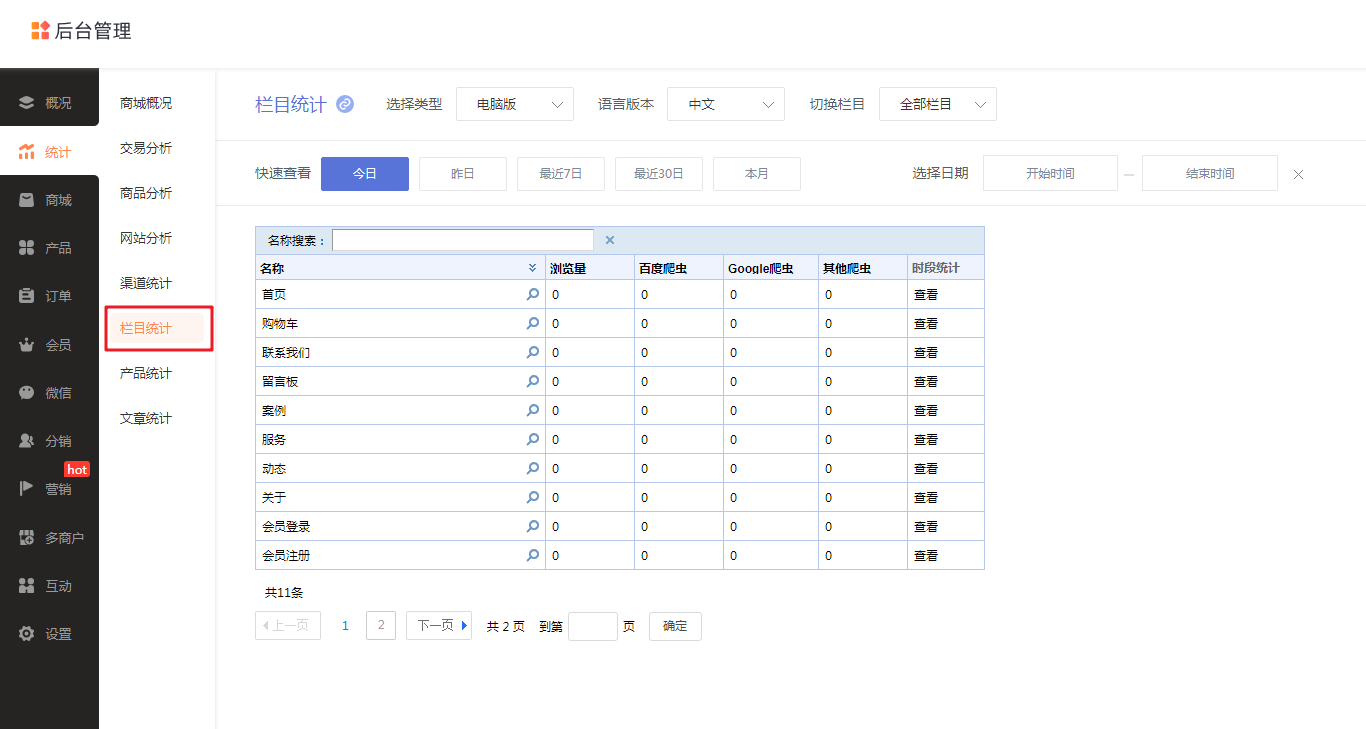Go to page 2 of results
The width and height of the screenshot is (1366, 729).
381,626
